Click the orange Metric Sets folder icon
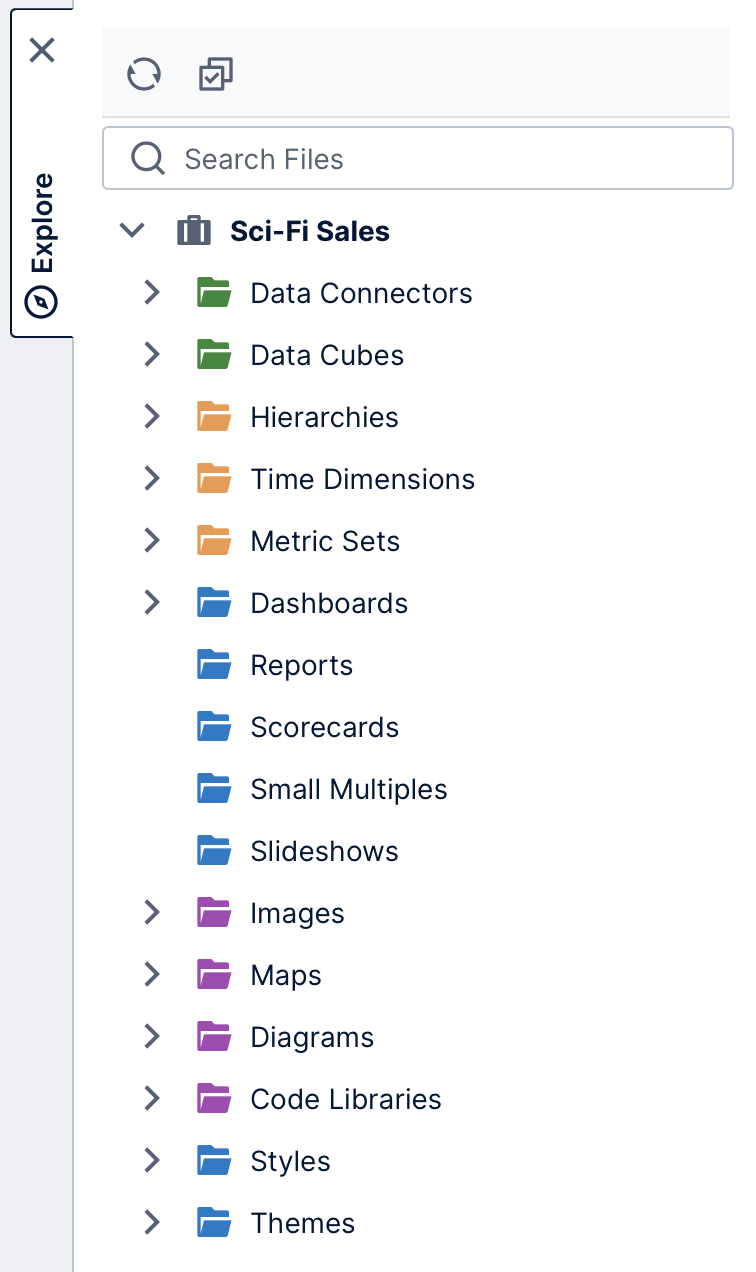 pos(214,541)
